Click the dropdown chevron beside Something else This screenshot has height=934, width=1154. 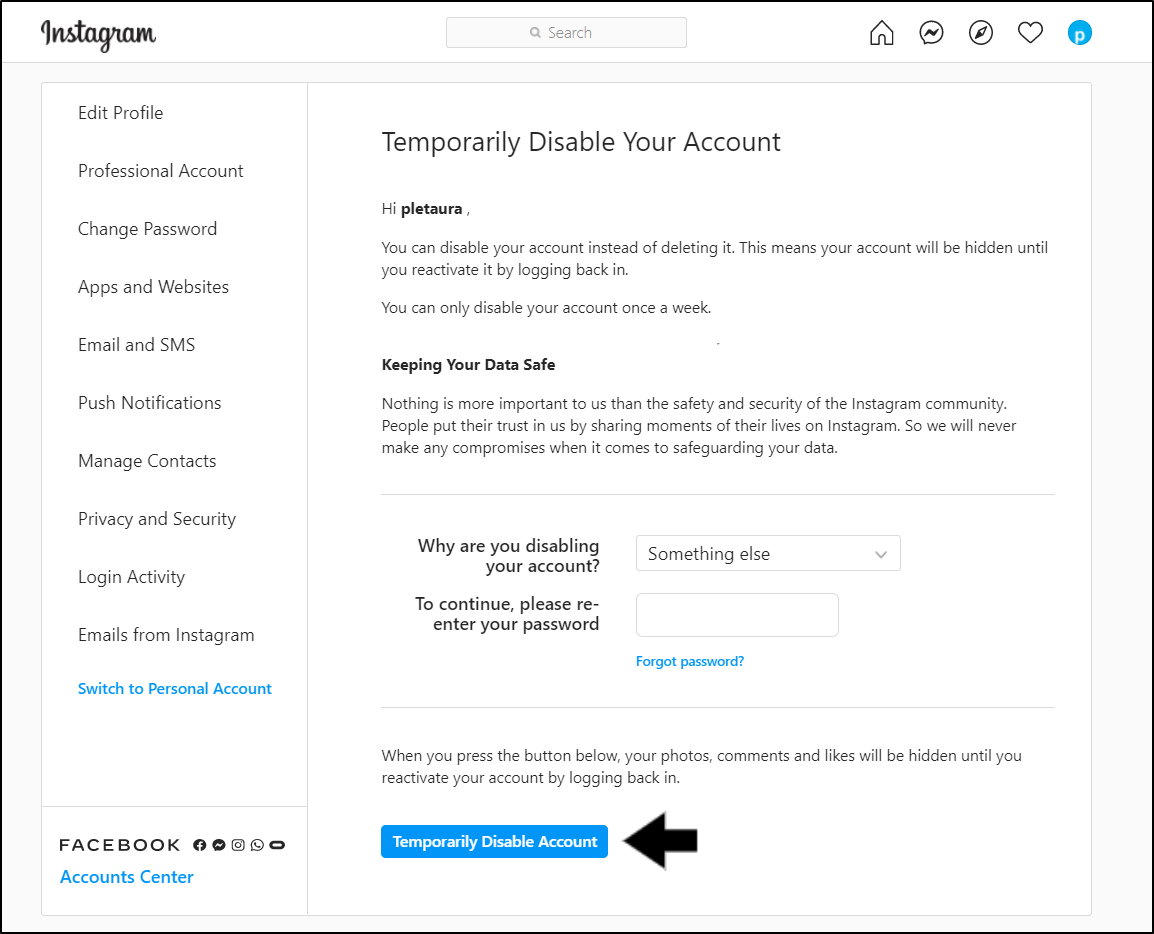(880, 554)
